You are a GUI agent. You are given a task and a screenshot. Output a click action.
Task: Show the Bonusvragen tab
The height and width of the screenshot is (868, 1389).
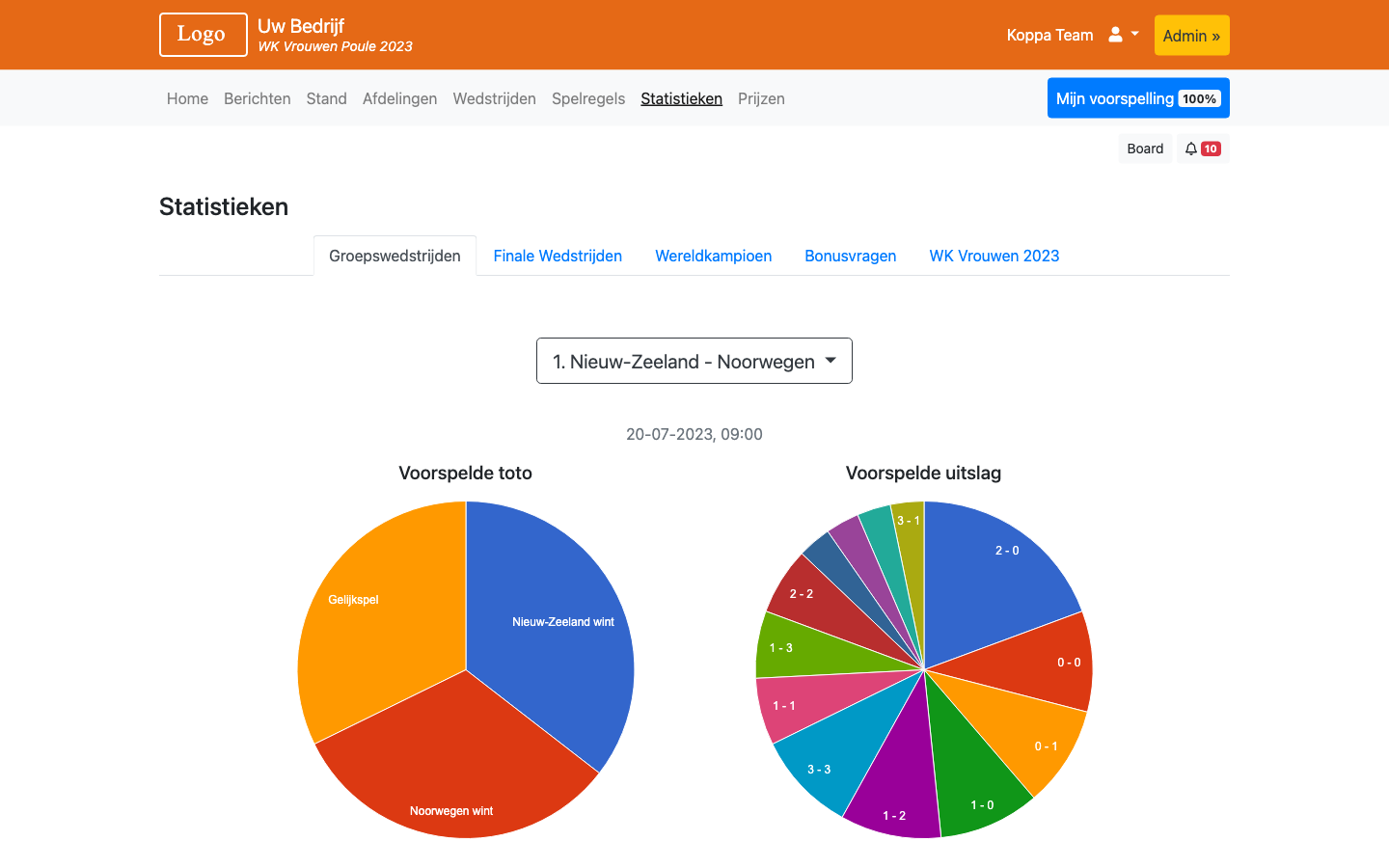[x=851, y=256]
